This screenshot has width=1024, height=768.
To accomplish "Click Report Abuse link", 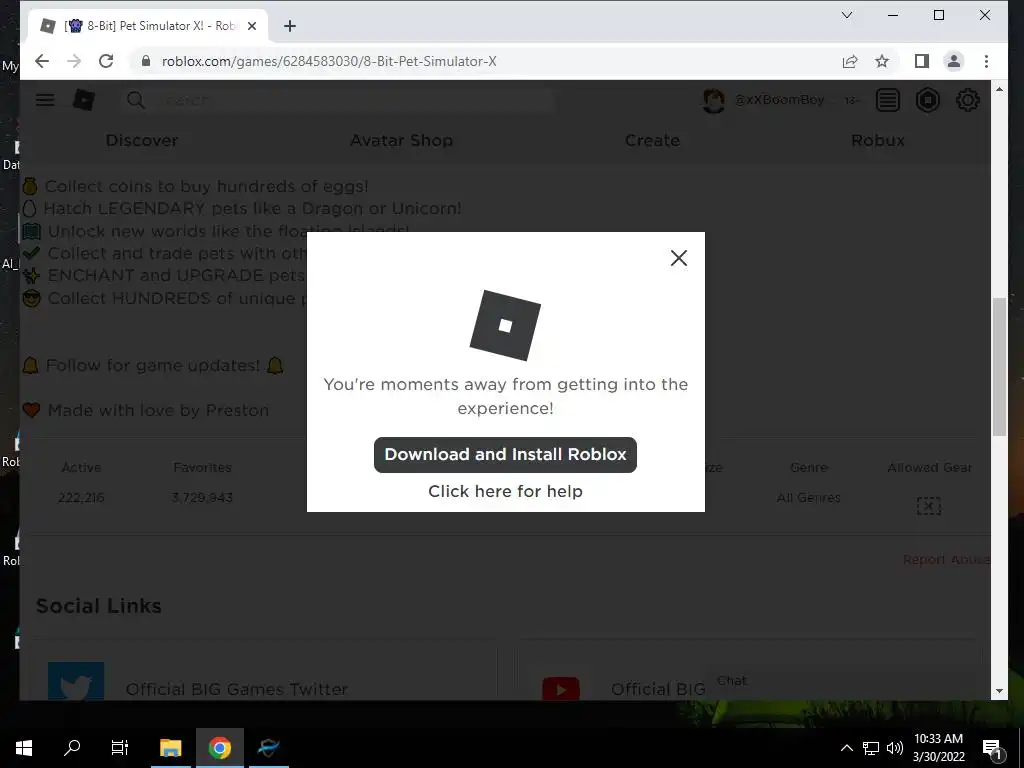I will pyautogui.click(x=946, y=560).
